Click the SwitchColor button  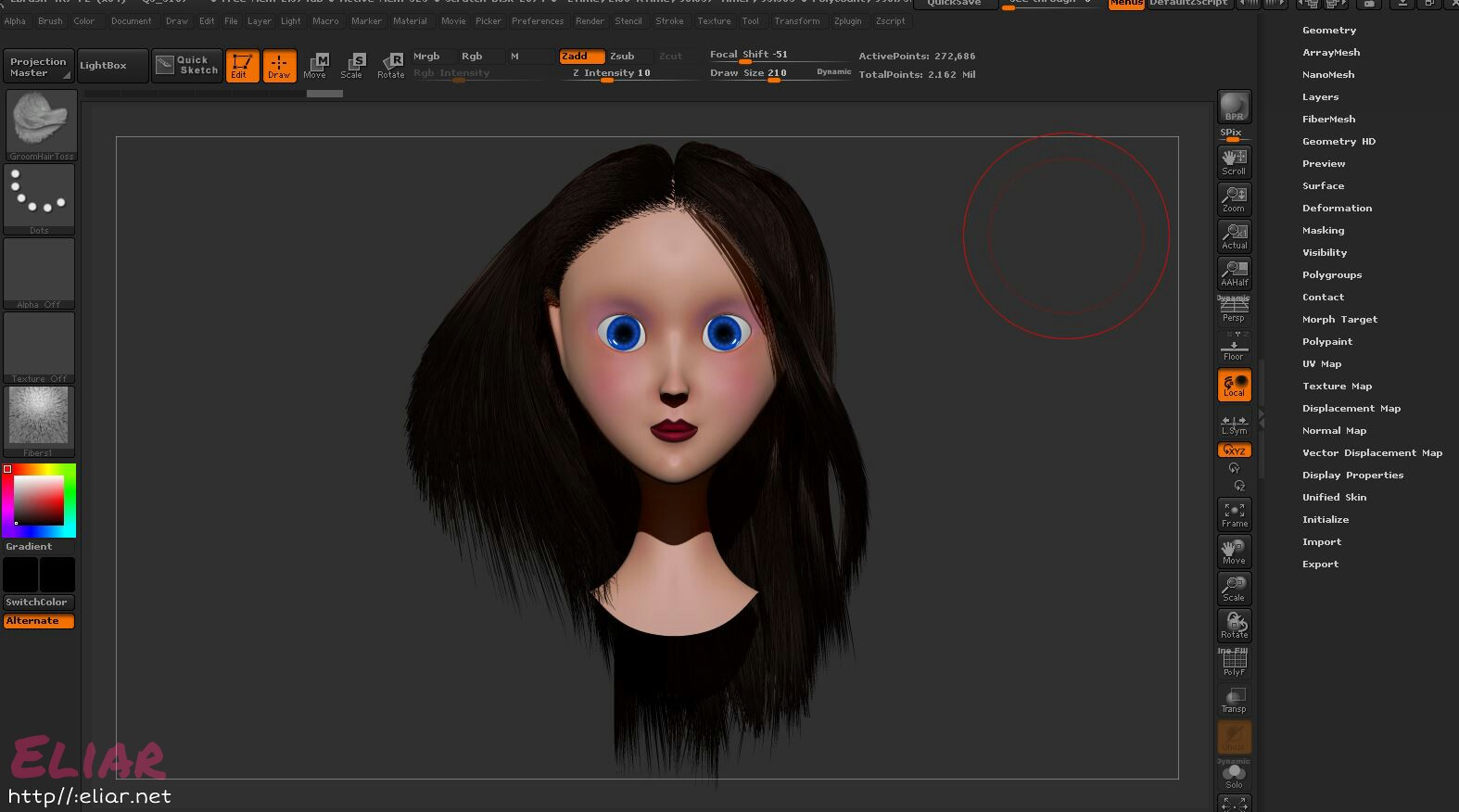[x=39, y=603]
